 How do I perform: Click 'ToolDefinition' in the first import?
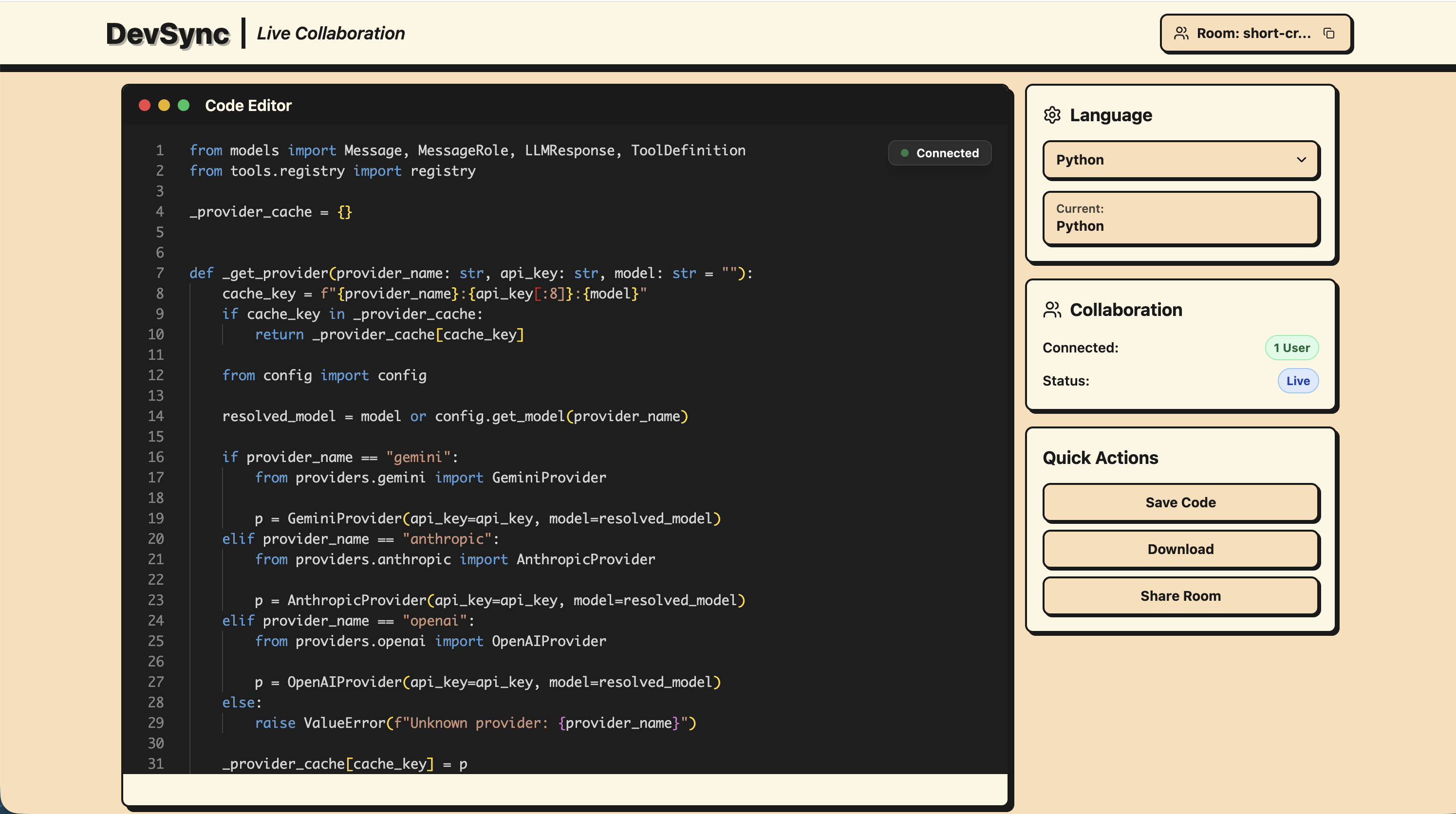tap(688, 151)
